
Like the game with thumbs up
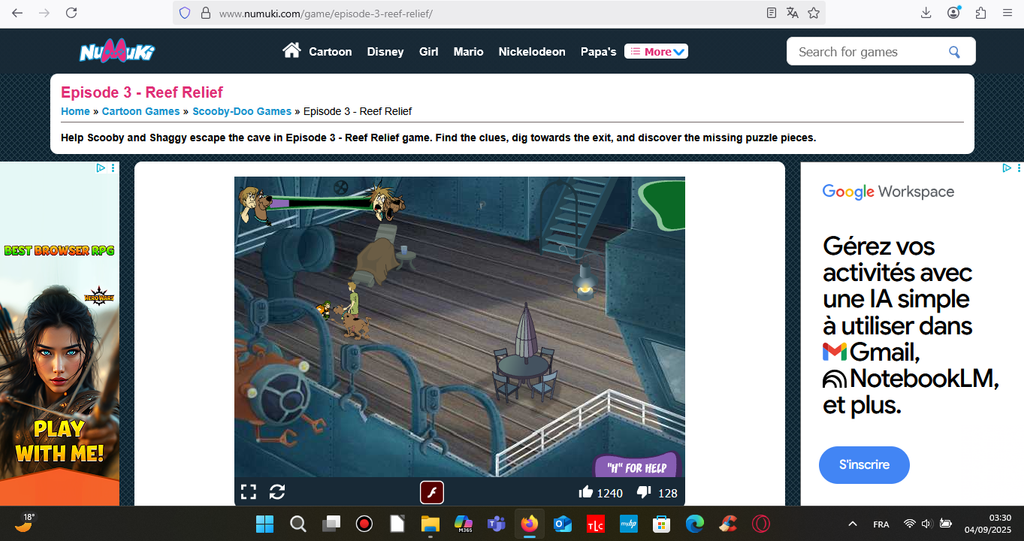(586, 492)
